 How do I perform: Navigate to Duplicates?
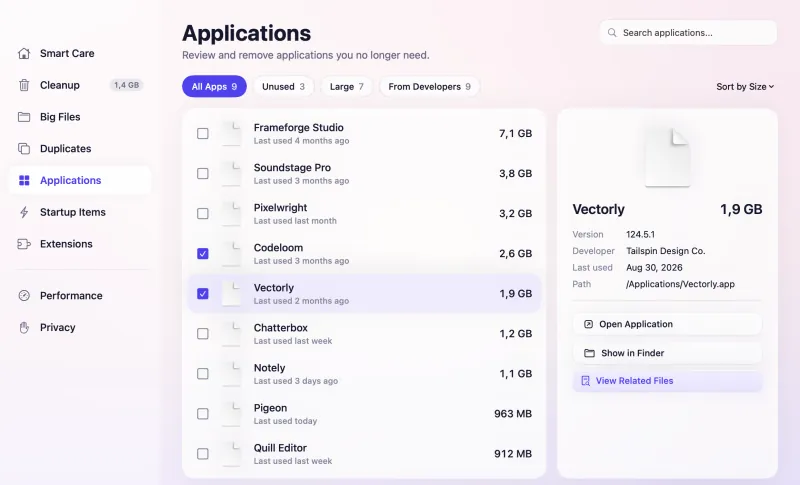pyautogui.click(x=80, y=148)
